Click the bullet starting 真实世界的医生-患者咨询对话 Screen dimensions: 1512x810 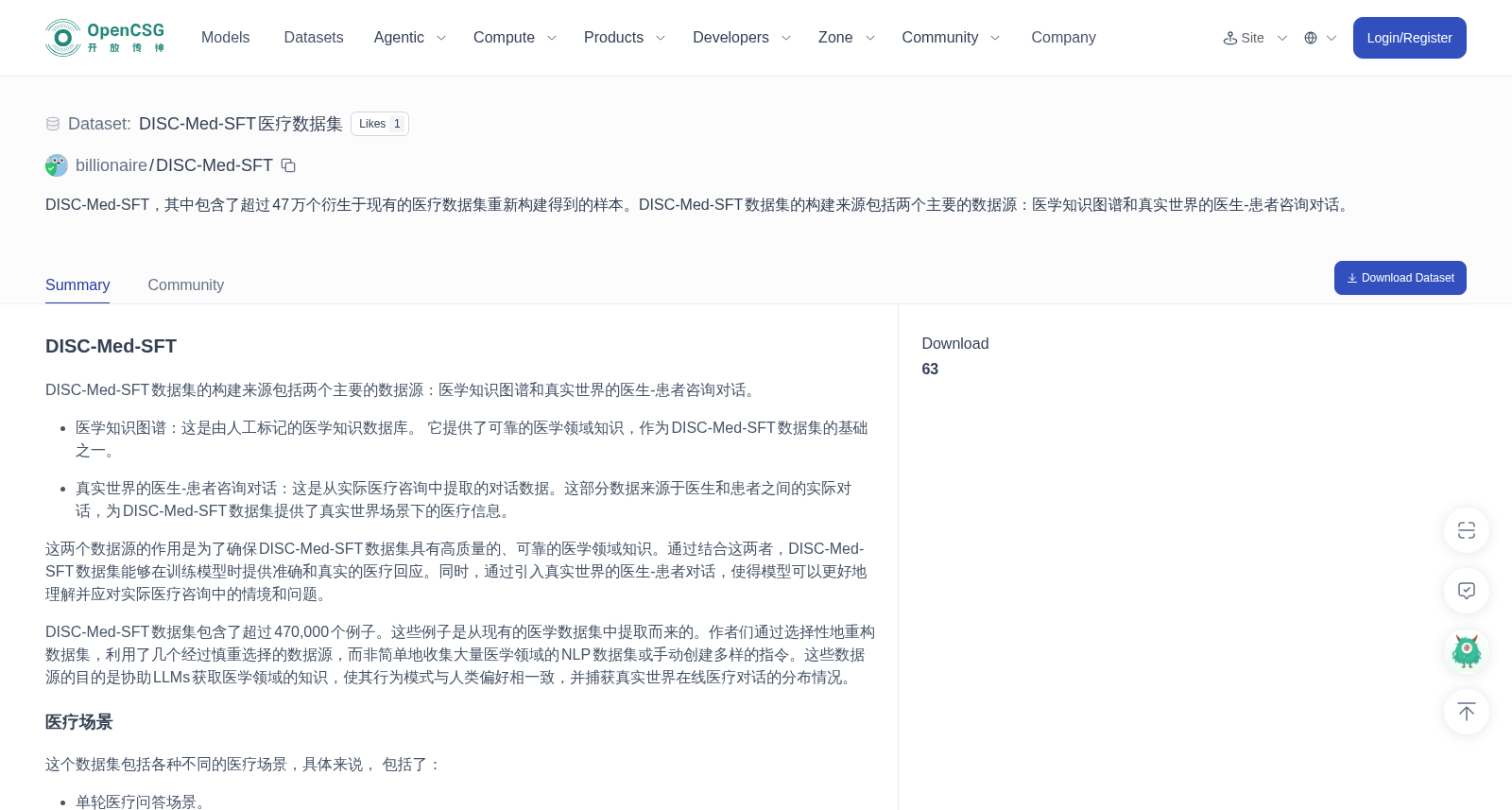coord(463,500)
